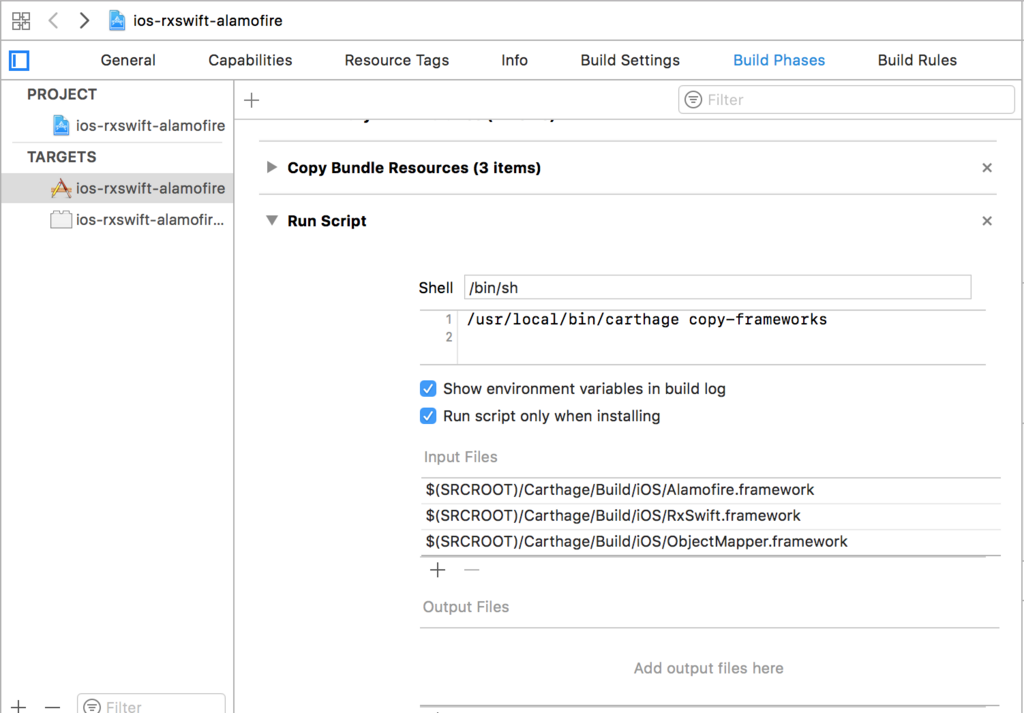Viewport: 1024px width, 713px height.
Task: Select the Alamofire.framework input file
Action: [x=710, y=490]
